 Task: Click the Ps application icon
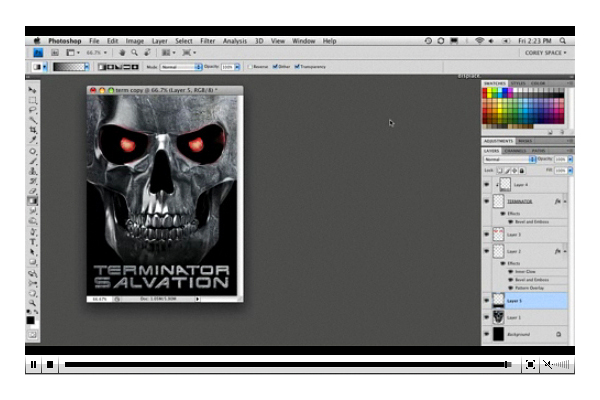[x=38, y=52]
